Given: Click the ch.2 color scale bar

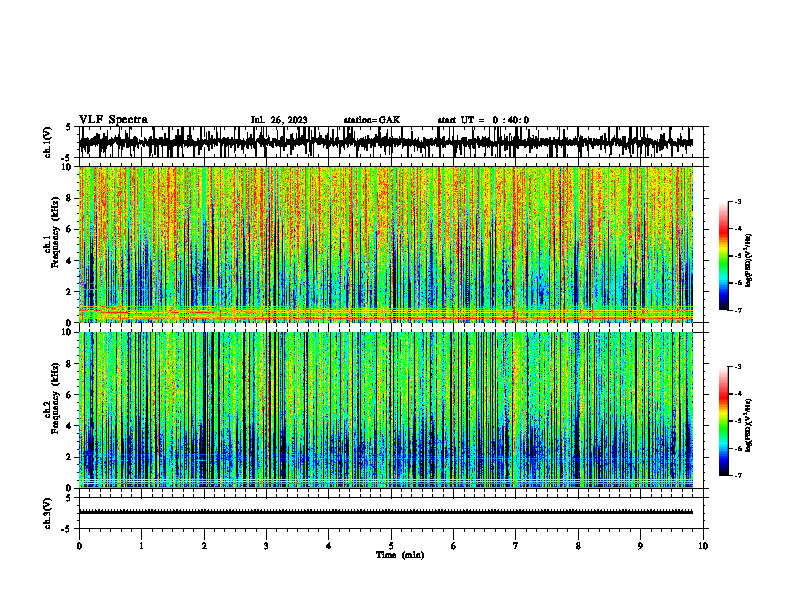Looking at the screenshot, I should 723,421.
